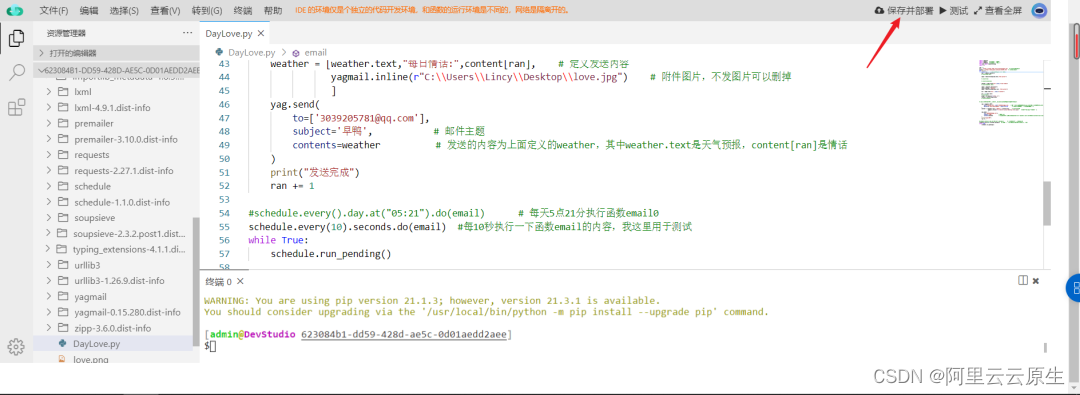
Task: Click the 'ran += 1' code line
Action: (292, 186)
